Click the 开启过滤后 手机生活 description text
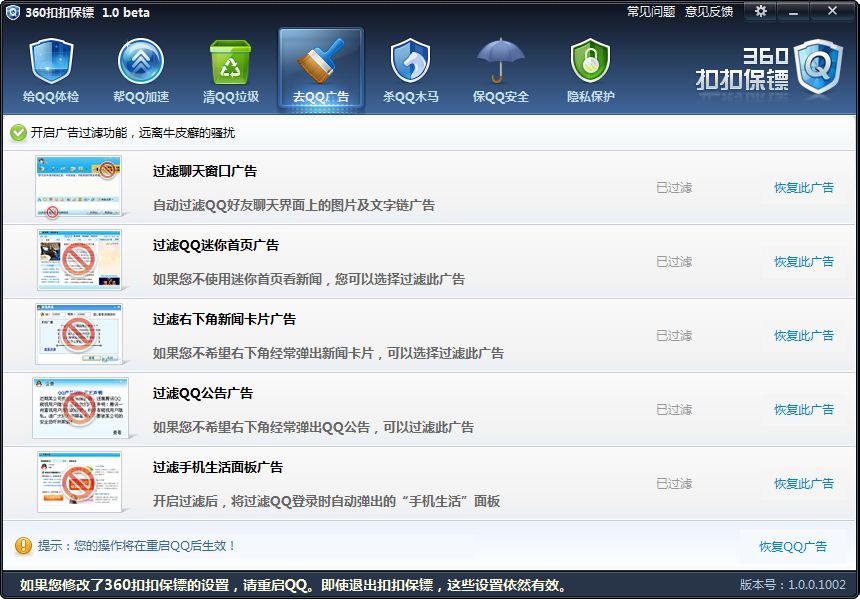This screenshot has height=600, width=860. coord(326,501)
